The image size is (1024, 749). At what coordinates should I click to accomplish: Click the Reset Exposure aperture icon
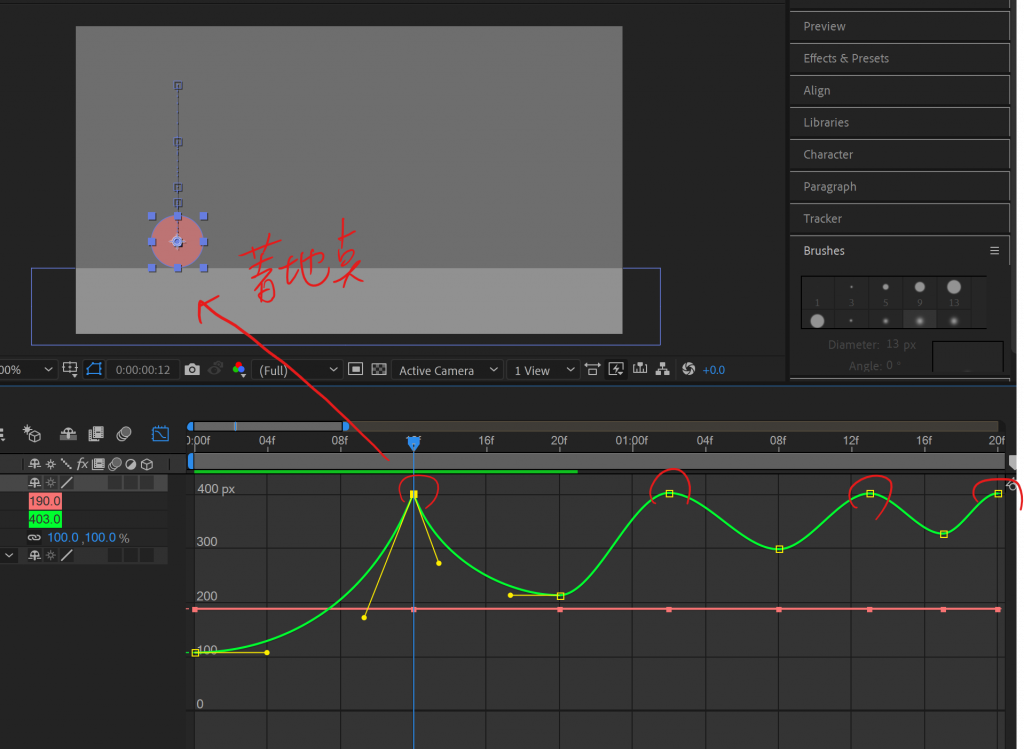pyautogui.click(x=688, y=369)
